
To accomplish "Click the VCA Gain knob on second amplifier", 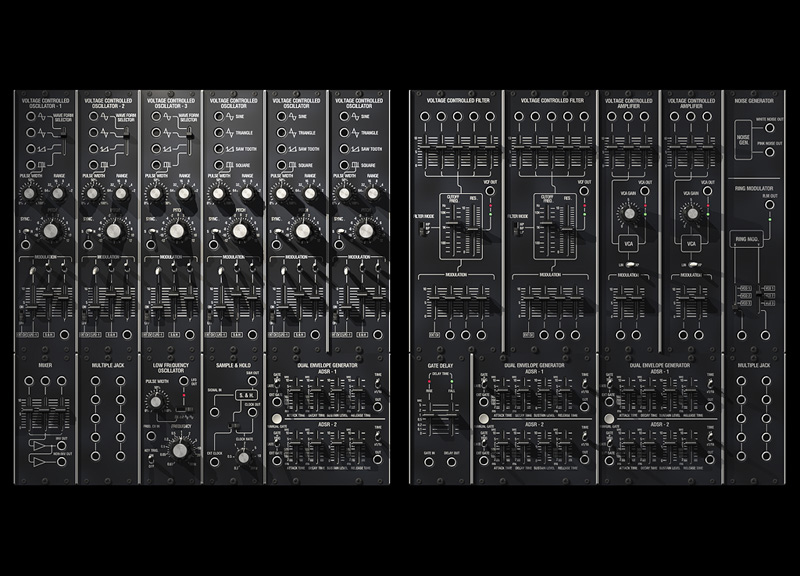I will coord(690,212).
